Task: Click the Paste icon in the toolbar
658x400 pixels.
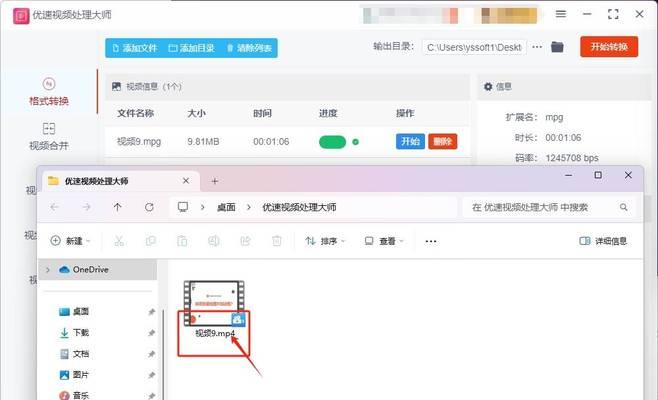Action: (x=182, y=241)
